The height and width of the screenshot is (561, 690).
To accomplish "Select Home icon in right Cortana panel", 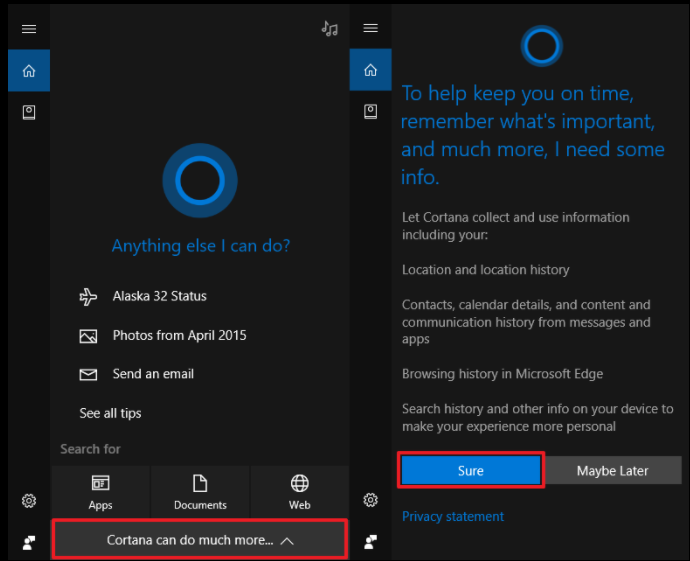I will point(371,70).
